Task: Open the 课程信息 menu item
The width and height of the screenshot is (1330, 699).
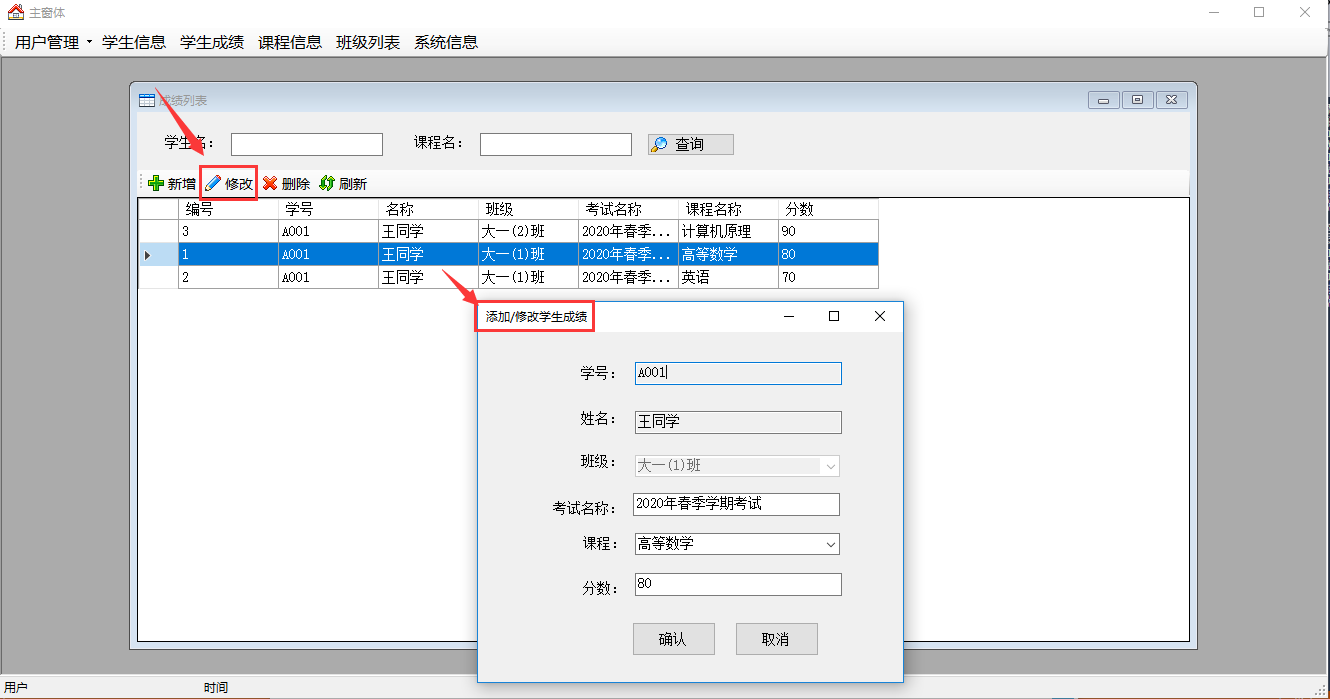Action: (x=290, y=42)
